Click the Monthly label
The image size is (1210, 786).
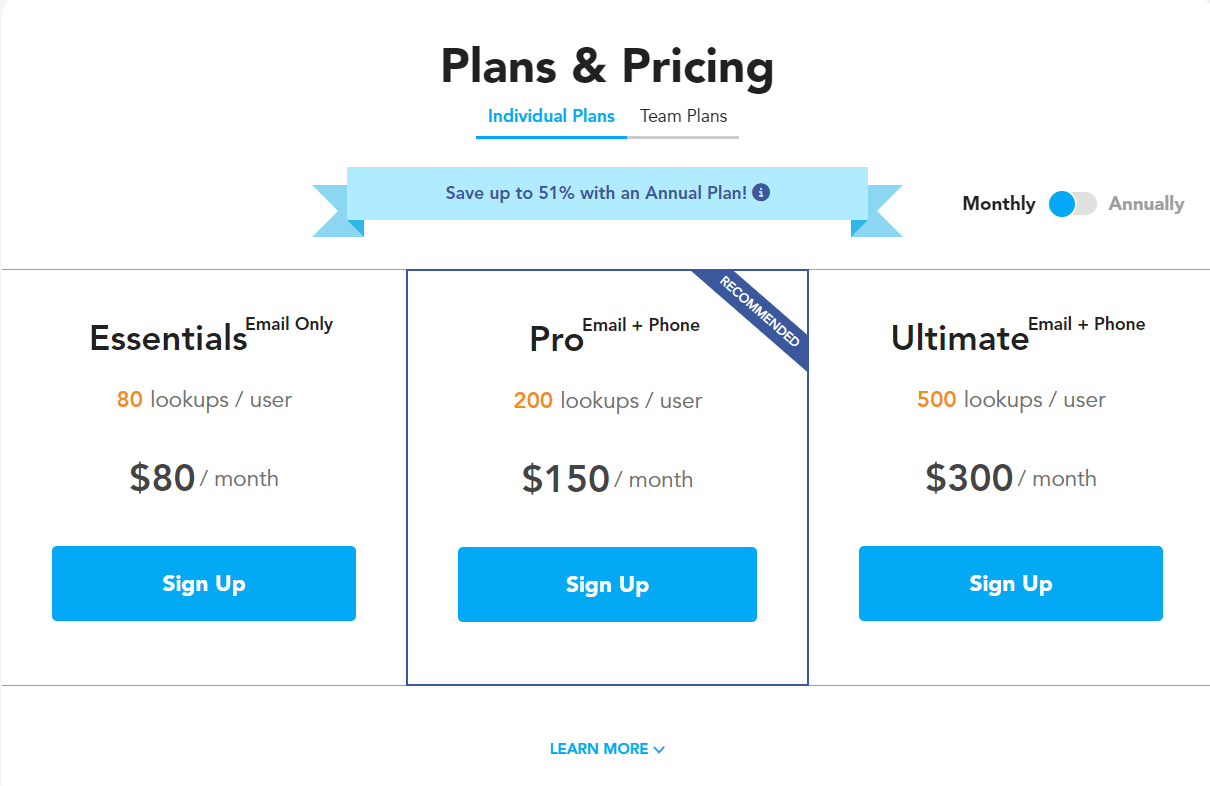click(998, 203)
